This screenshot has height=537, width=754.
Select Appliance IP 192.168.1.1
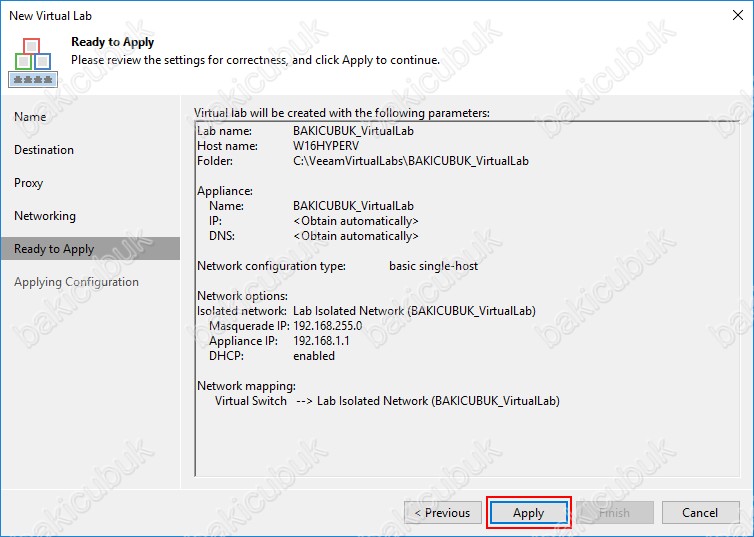(x=321, y=340)
